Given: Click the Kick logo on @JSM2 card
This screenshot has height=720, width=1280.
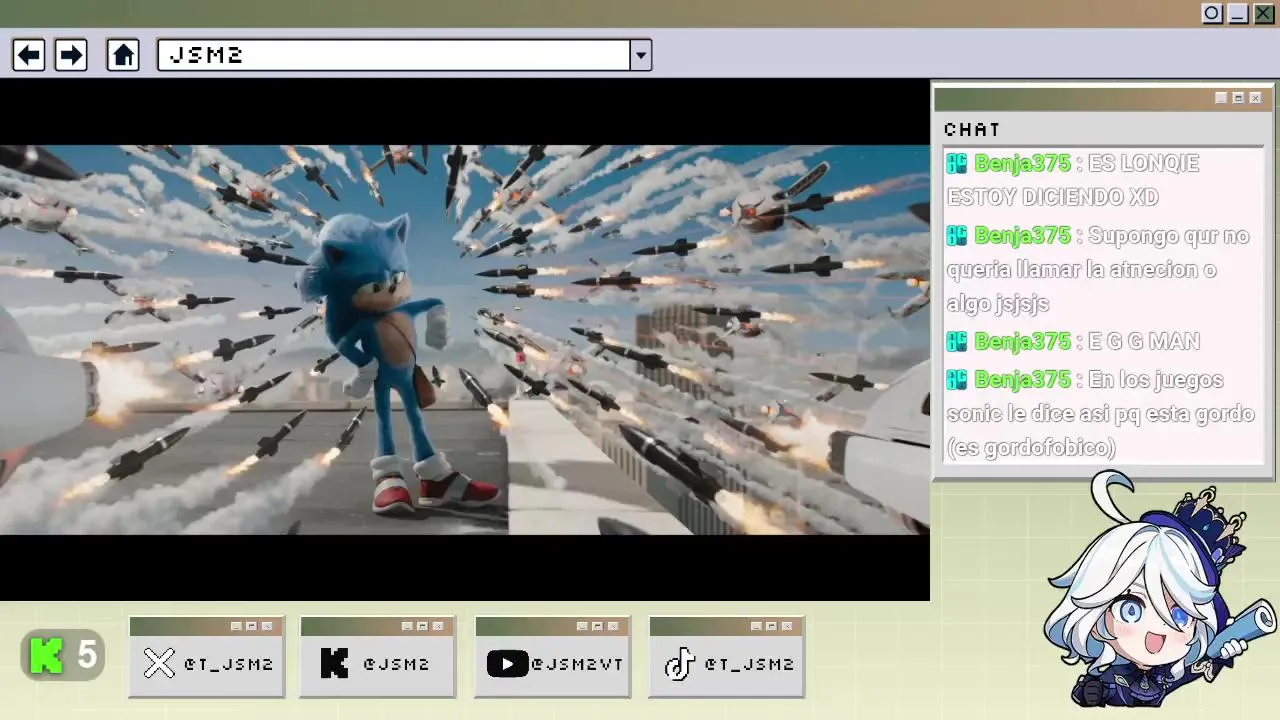Looking at the screenshot, I should pos(334,663).
